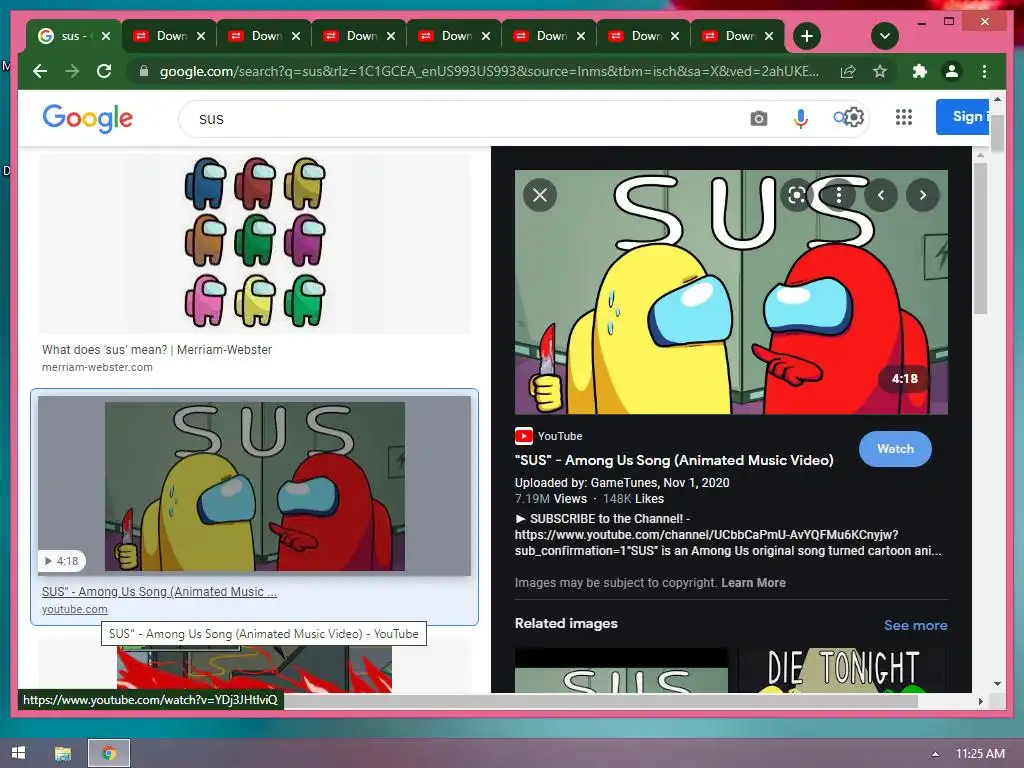Open DIE TONIGHT related image

tap(842, 669)
